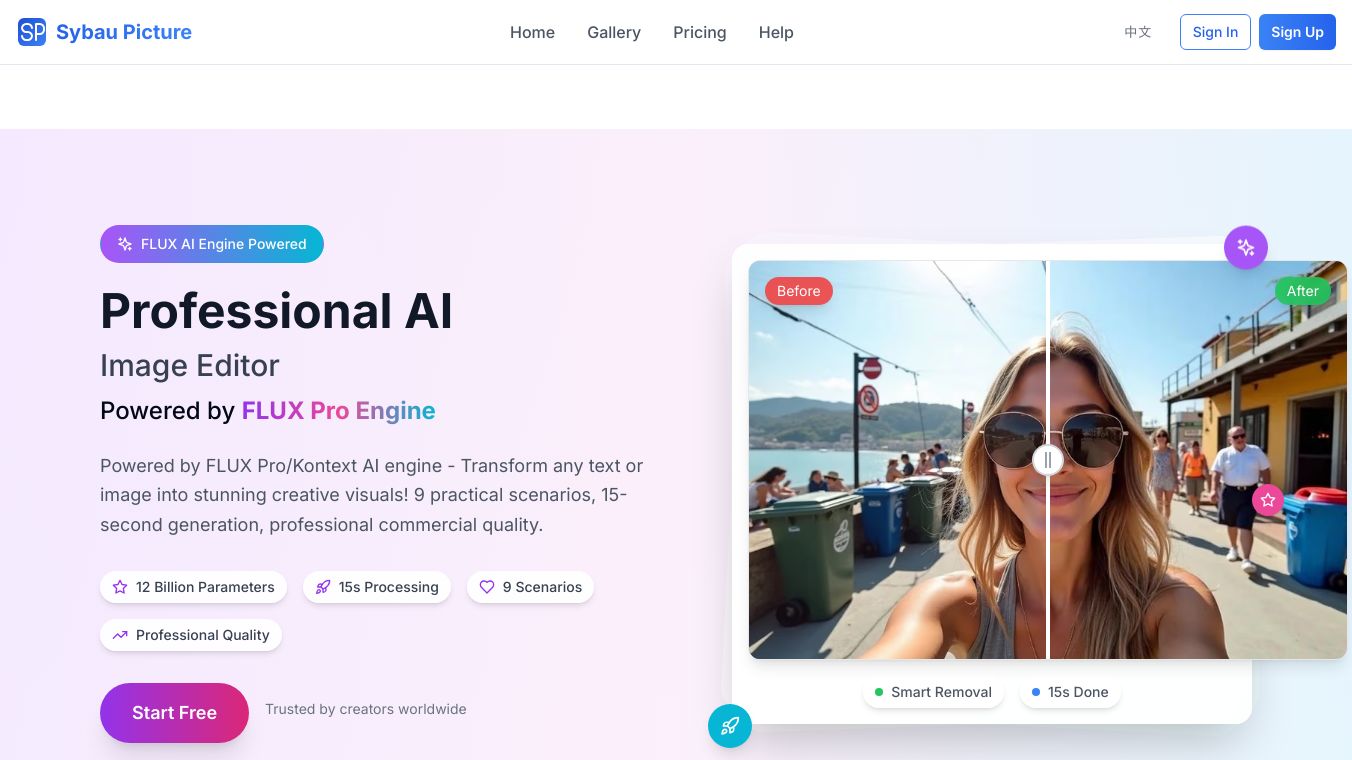Screen dimensions: 1352x760
Task: Click the star icon in 12 Billion Parameters
Action: pos(120,587)
